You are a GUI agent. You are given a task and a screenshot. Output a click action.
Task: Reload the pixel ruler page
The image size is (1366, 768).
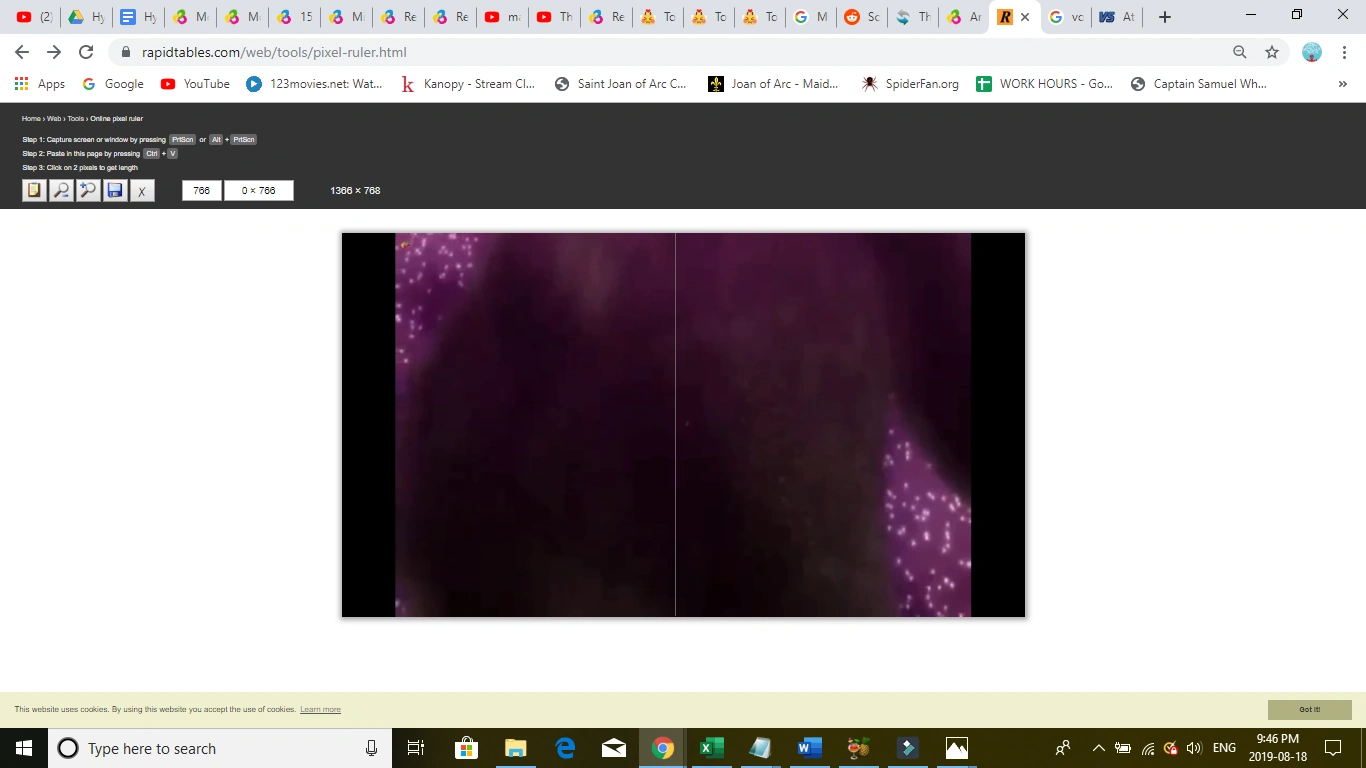86,52
